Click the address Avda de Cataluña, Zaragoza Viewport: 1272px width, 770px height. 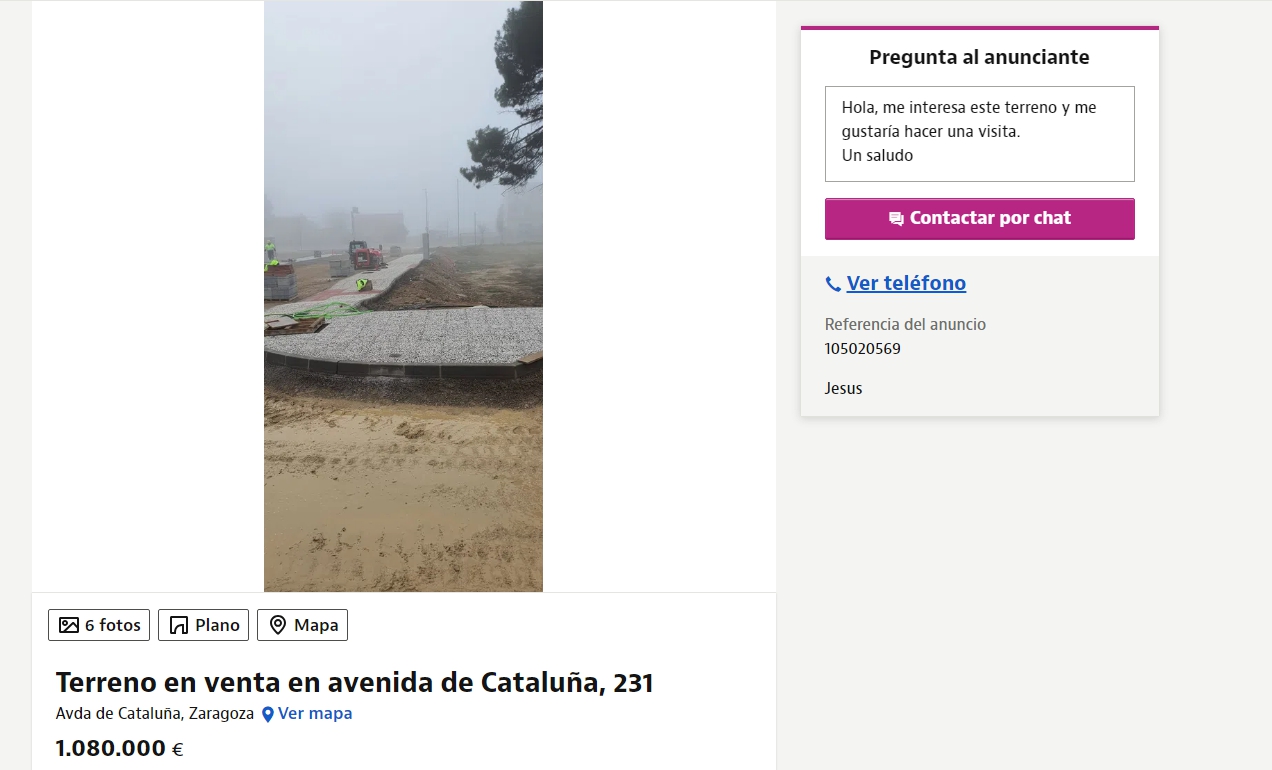155,713
